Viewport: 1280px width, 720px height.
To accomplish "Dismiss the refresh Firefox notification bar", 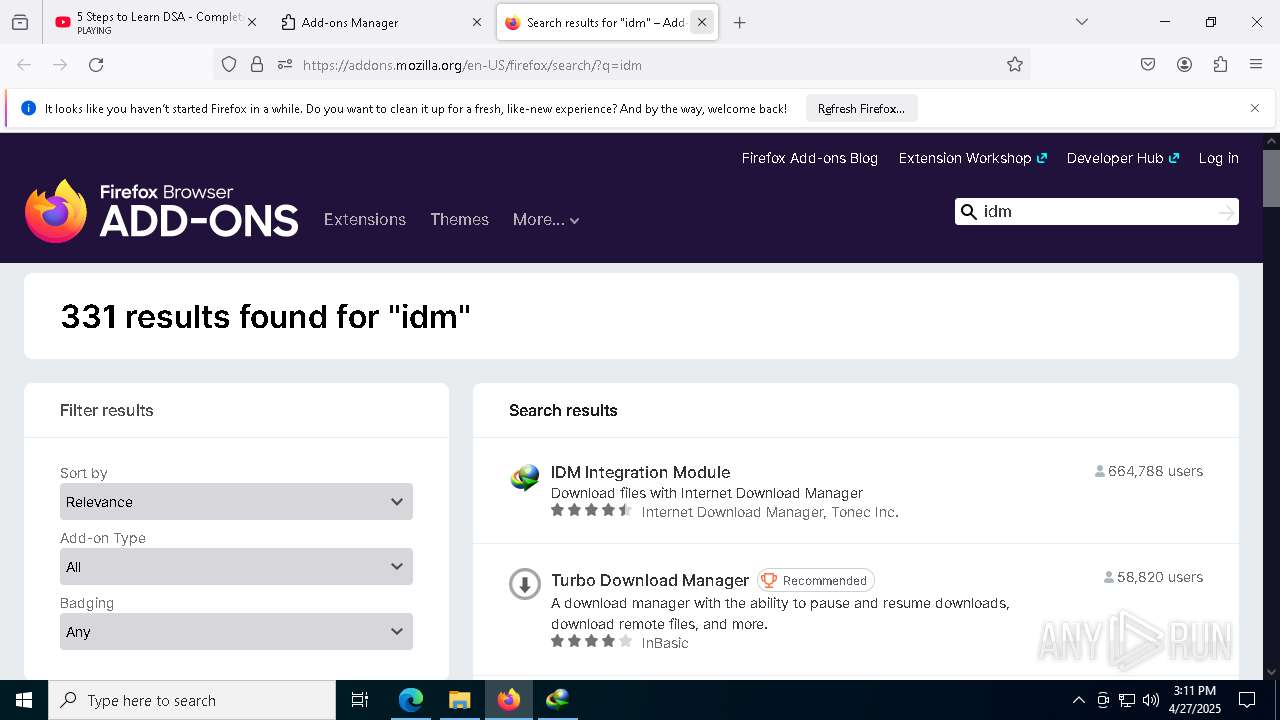I will click(1255, 108).
